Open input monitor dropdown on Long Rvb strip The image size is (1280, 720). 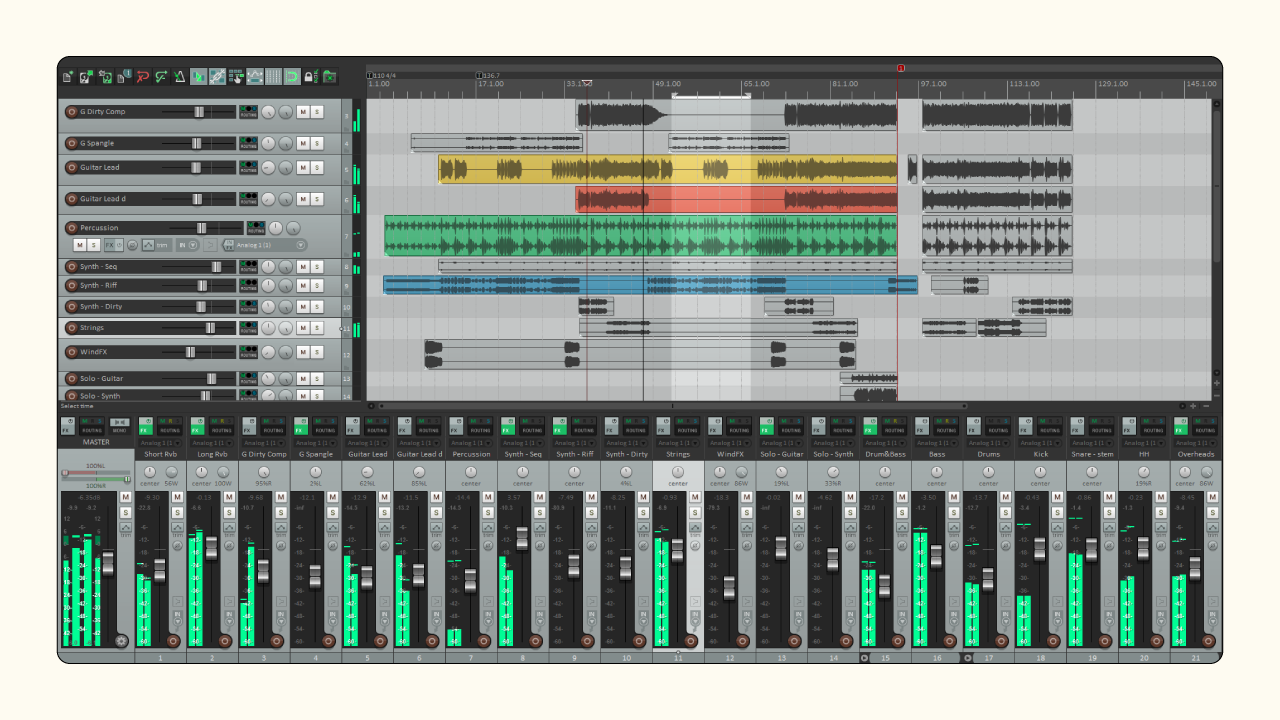(229, 619)
